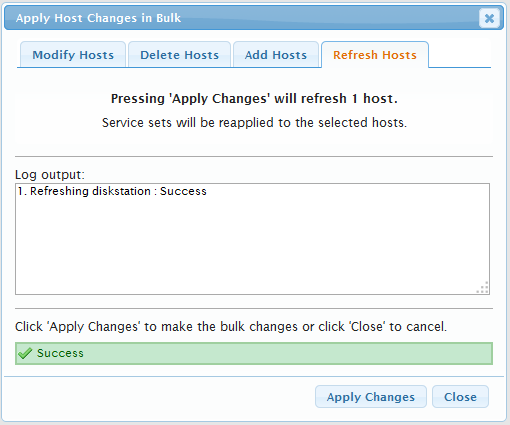Click the Close button at dialog bottom
The height and width of the screenshot is (425, 510).
click(460, 397)
